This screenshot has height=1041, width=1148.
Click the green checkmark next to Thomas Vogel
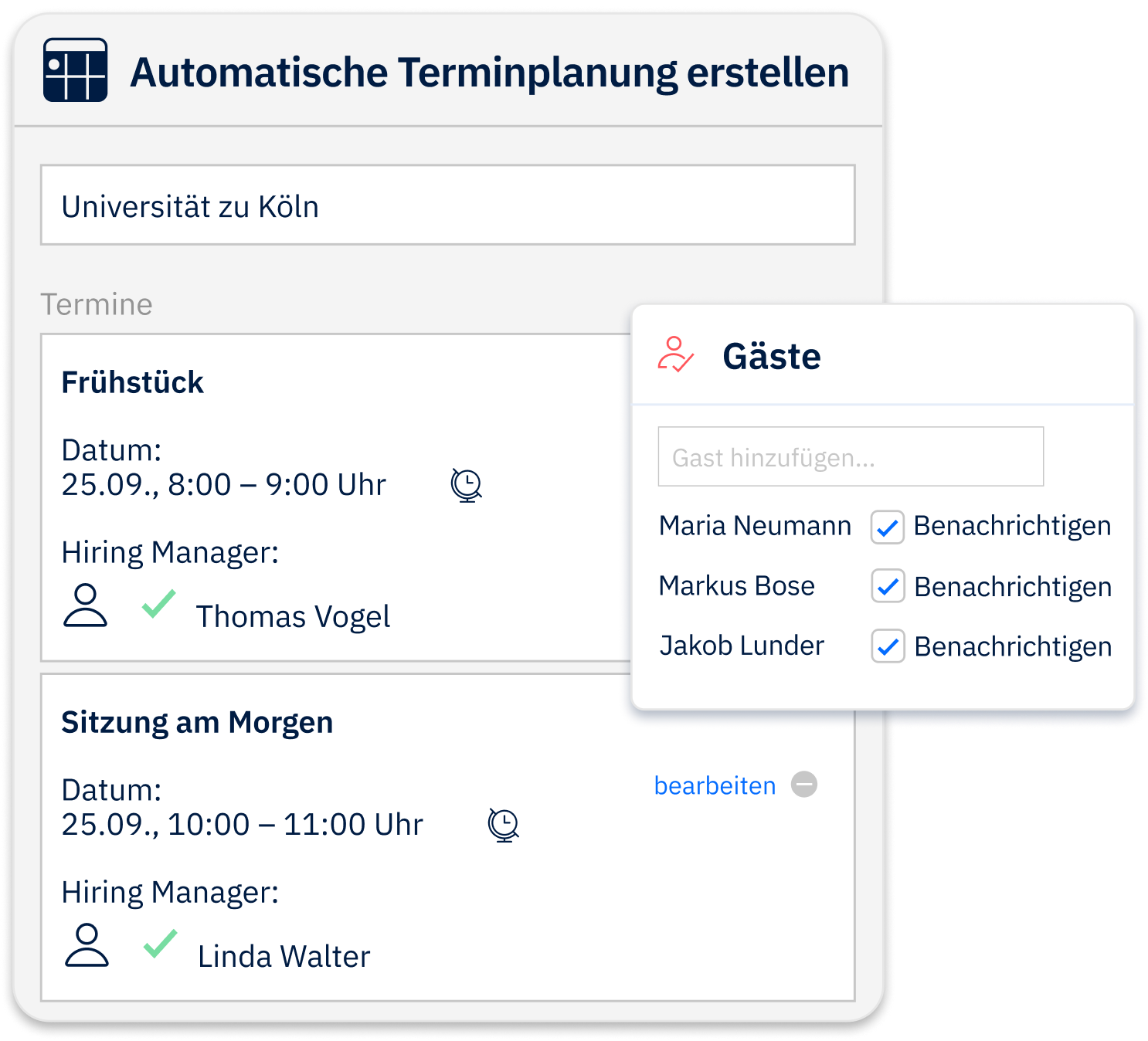(x=159, y=604)
